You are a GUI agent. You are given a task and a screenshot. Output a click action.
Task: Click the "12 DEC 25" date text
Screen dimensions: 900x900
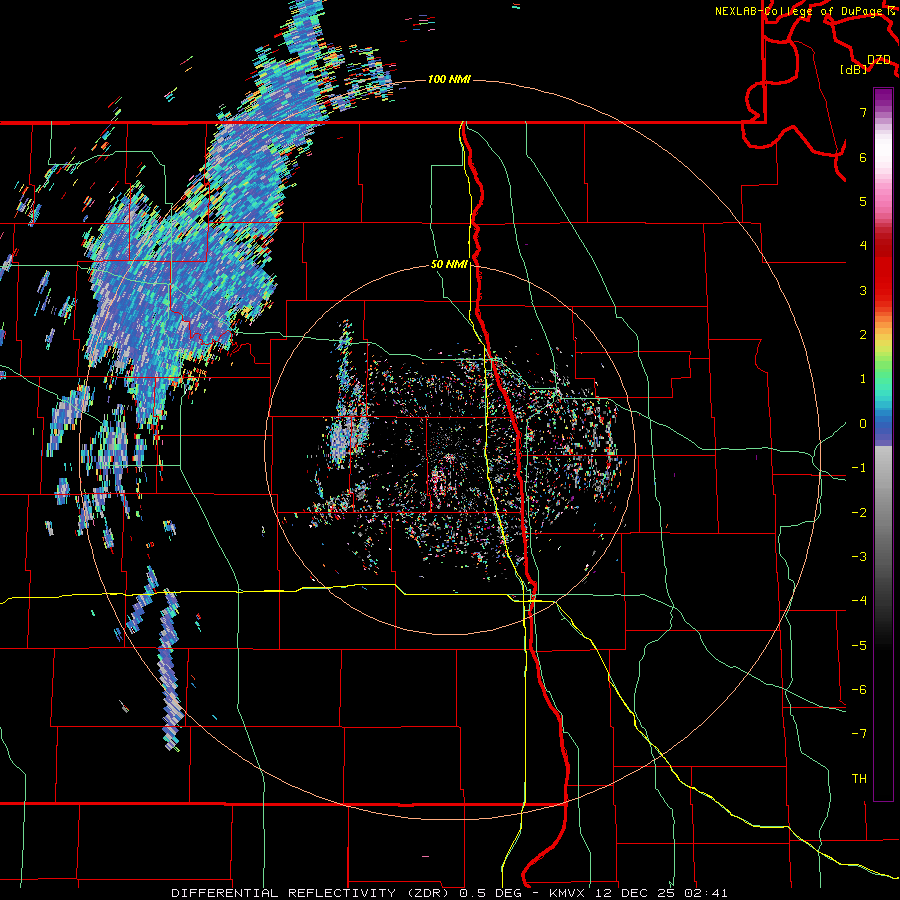click(634, 893)
